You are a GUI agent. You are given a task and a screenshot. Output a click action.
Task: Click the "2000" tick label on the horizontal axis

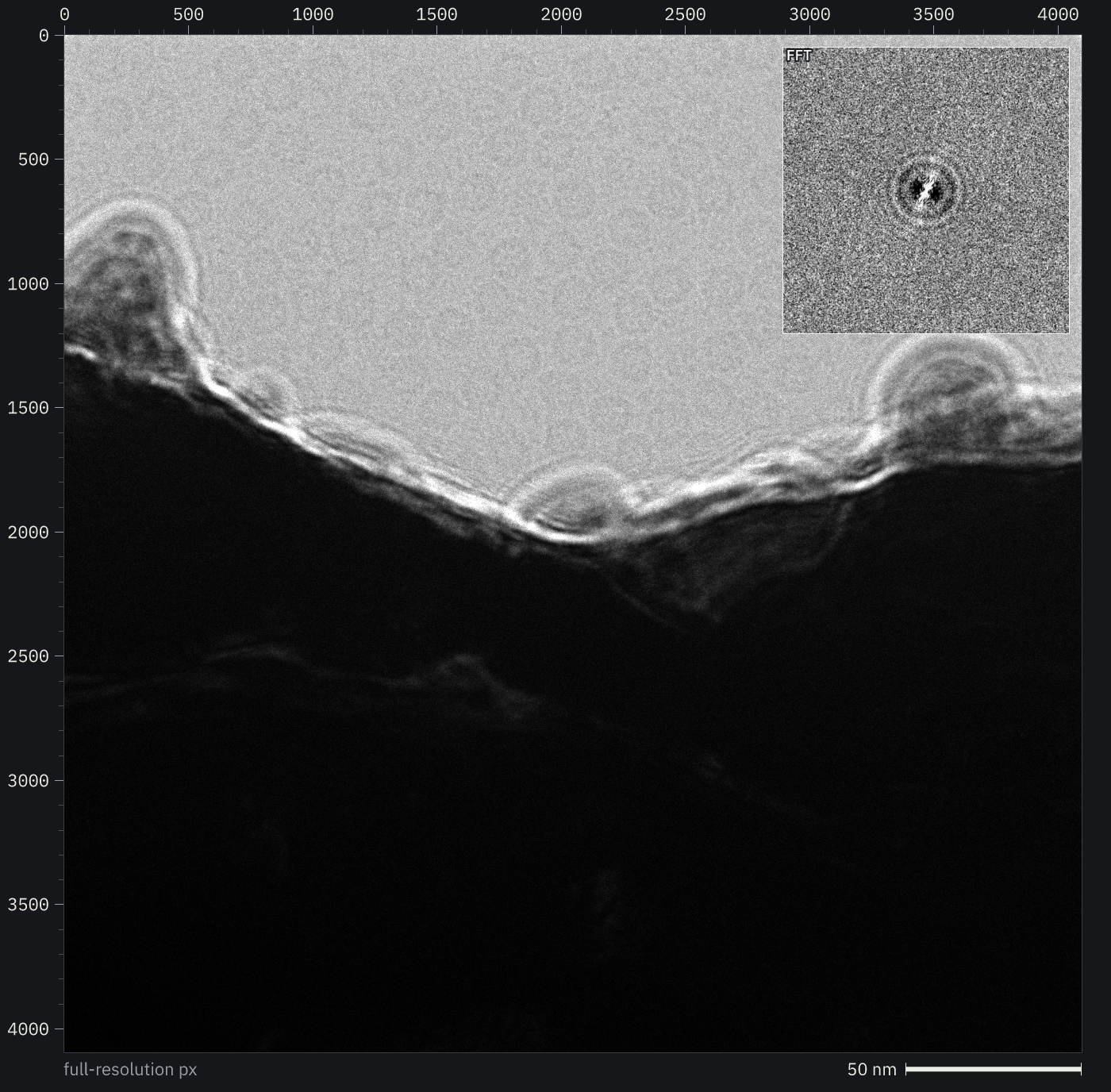pyautogui.click(x=561, y=15)
